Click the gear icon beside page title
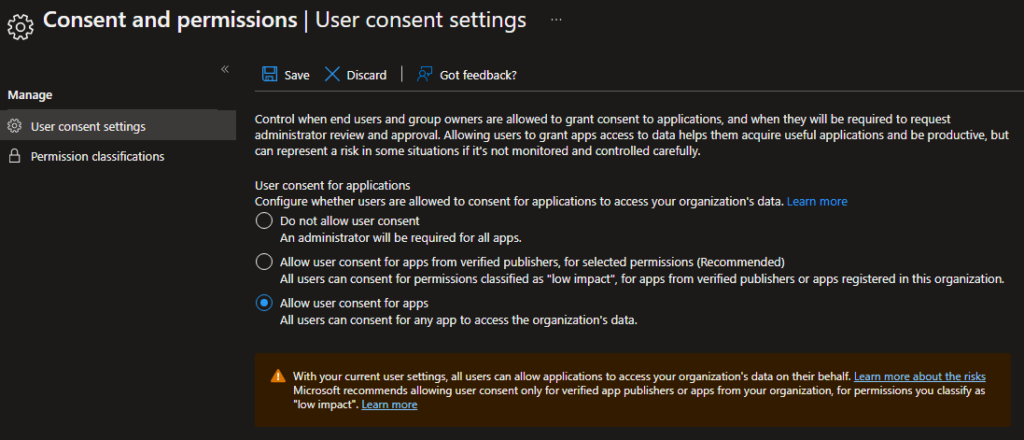 coord(20,26)
